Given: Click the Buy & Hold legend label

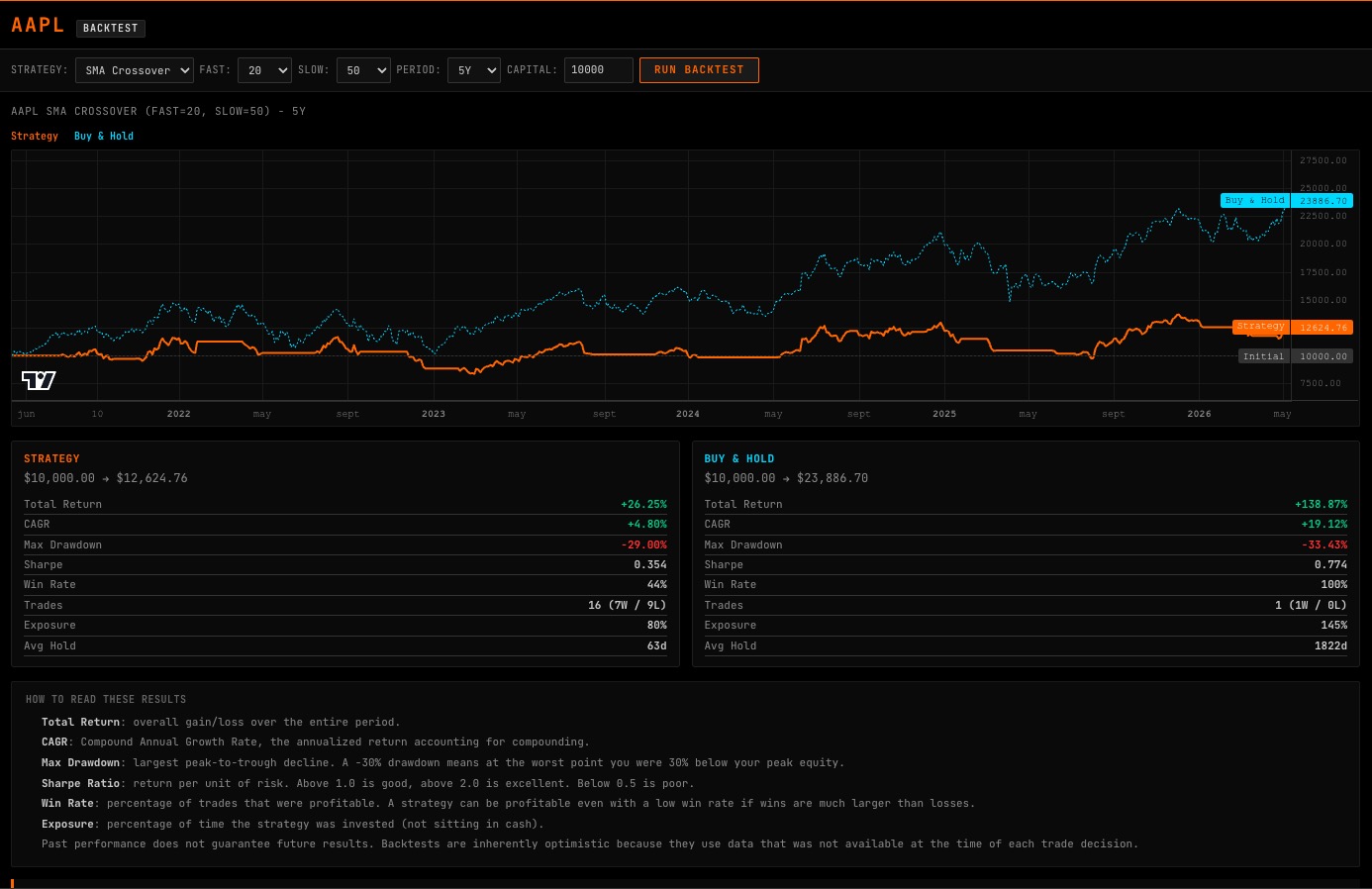Looking at the screenshot, I should pyautogui.click(x=104, y=136).
